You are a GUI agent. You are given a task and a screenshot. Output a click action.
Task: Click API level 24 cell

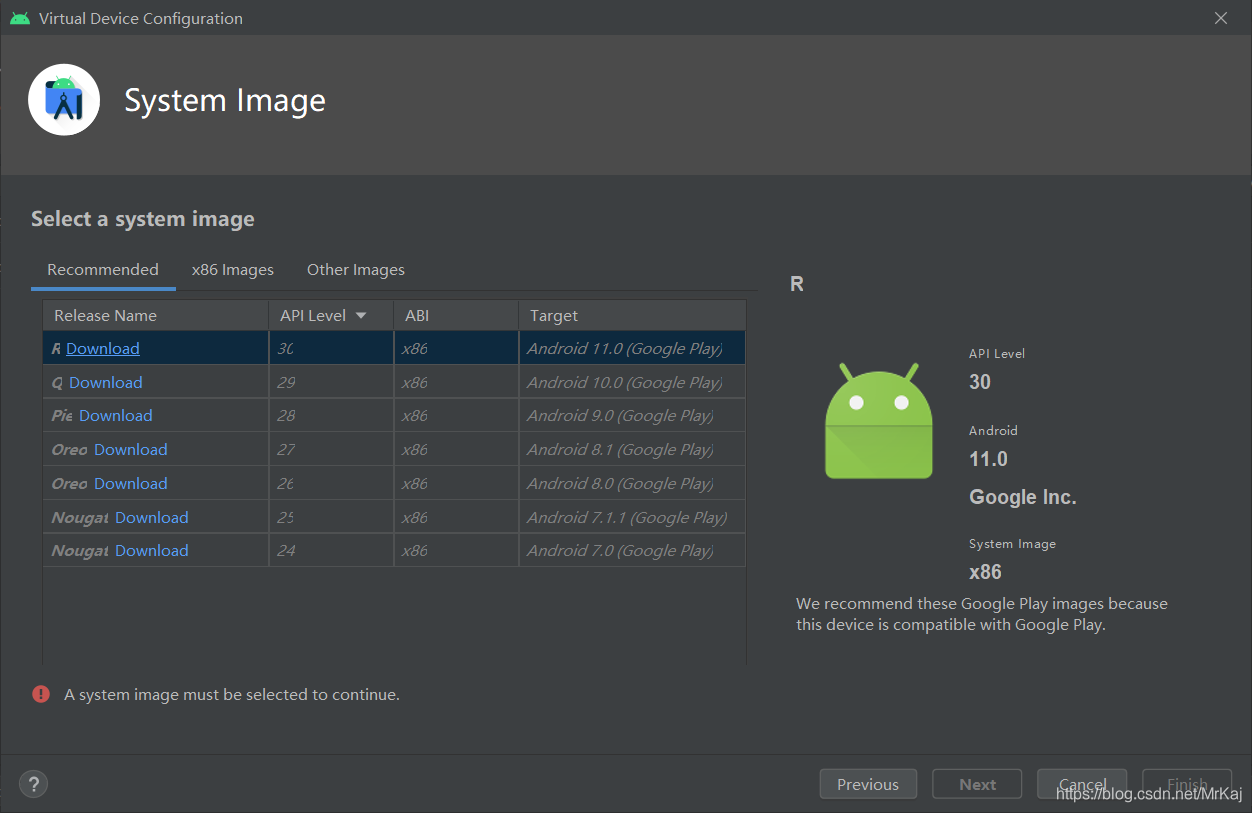coord(331,551)
